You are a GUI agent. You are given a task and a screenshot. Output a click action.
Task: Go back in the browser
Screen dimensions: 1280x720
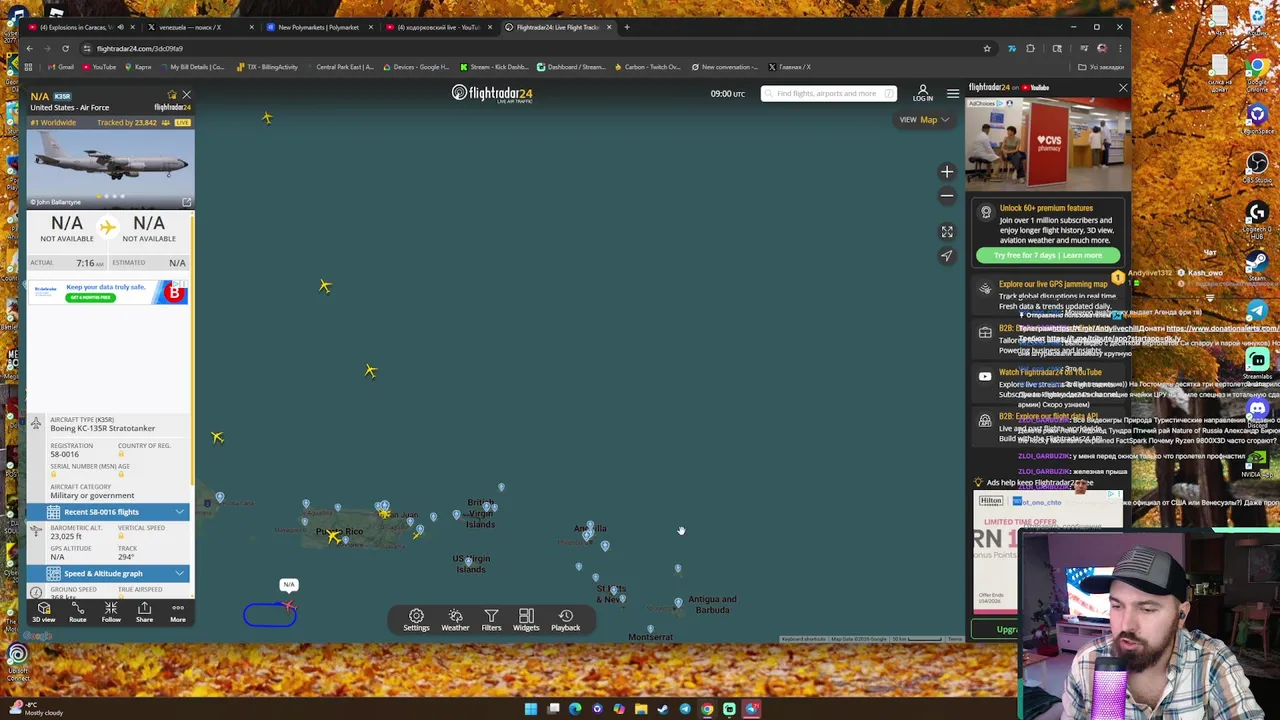click(30, 48)
